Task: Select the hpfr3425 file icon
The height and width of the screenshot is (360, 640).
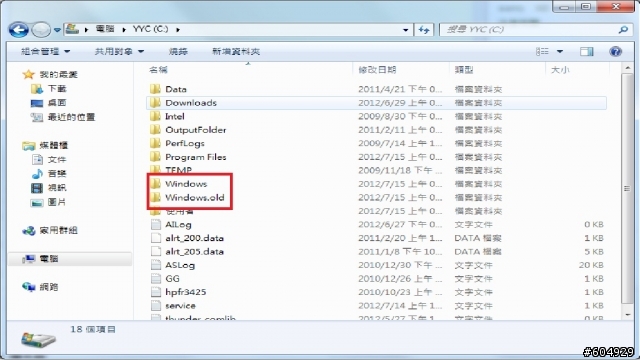Action: pyautogui.click(x=156, y=292)
